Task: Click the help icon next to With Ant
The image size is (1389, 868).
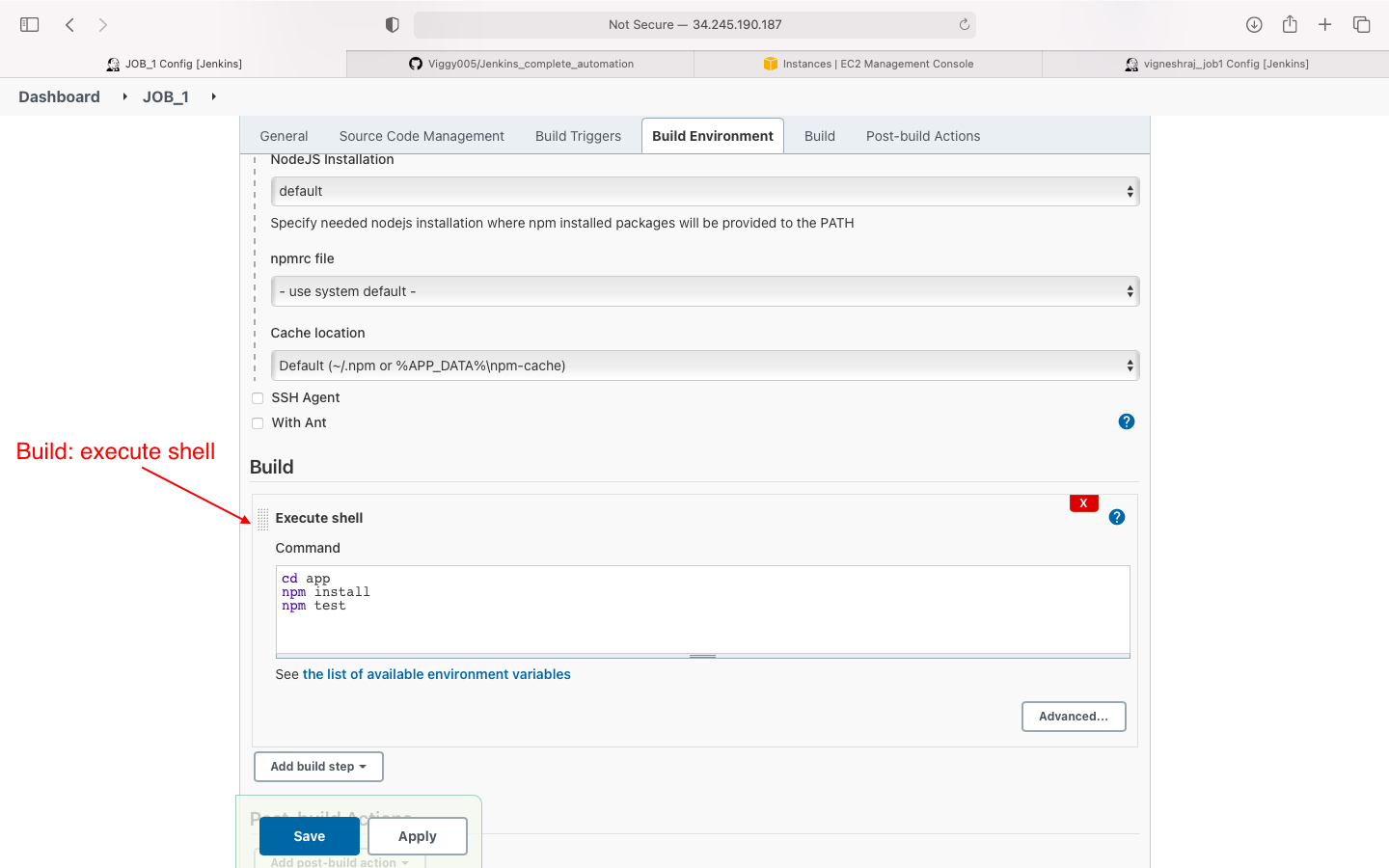Action: [1126, 421]
